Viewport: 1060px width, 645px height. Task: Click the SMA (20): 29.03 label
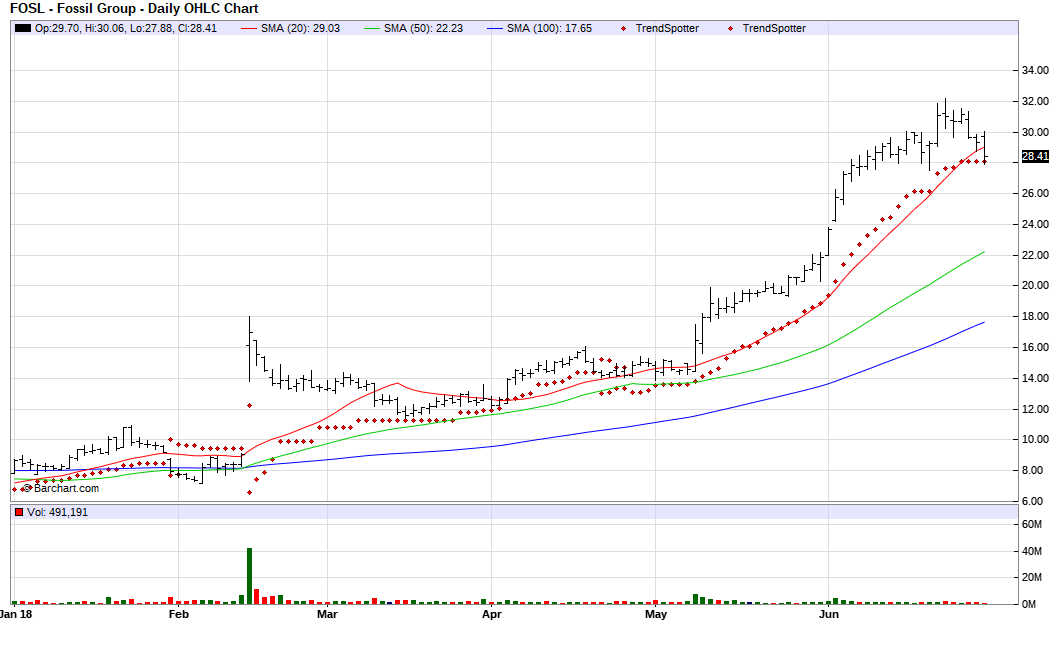[300, 28]
